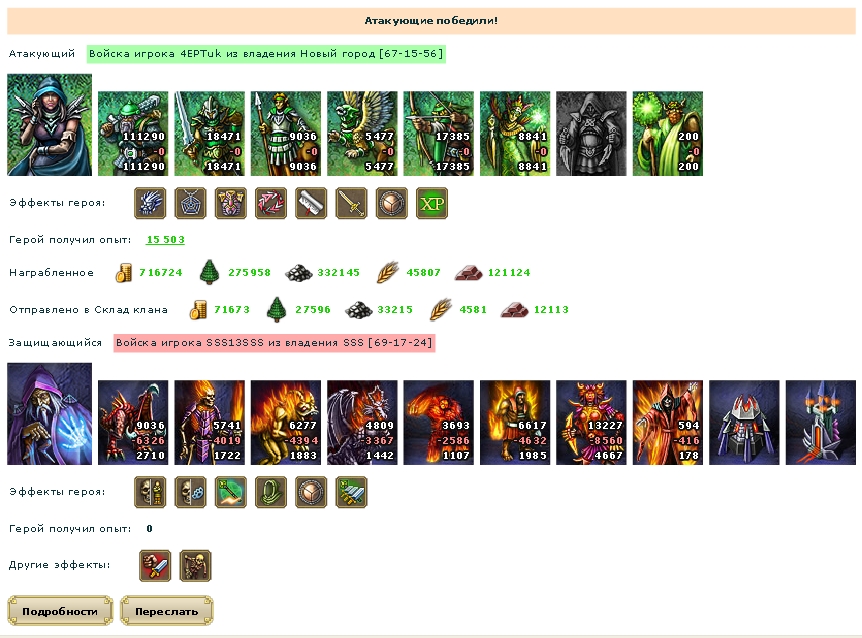
Task: Click the spider web amulet effect icon
Action: click(190, 203)
